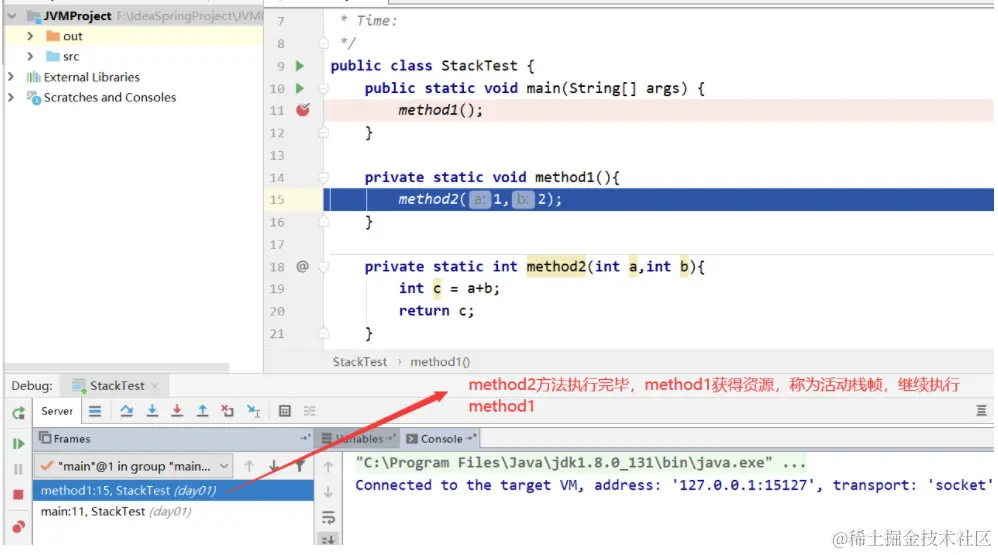
Task: Click run gutter arrow beside main method
Action: [x=300, y=88]
